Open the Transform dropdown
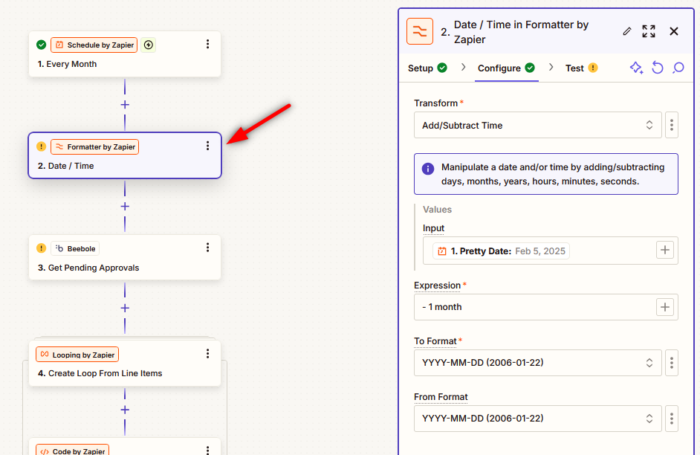The height and width of the screenshot is (455, 700). (538, 125)
